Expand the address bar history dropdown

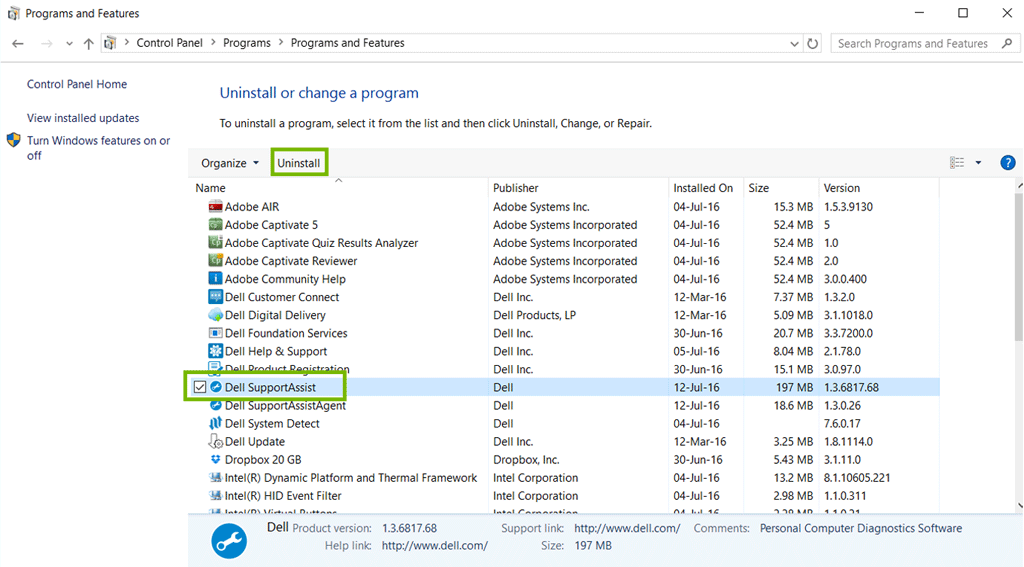point(794,44)
